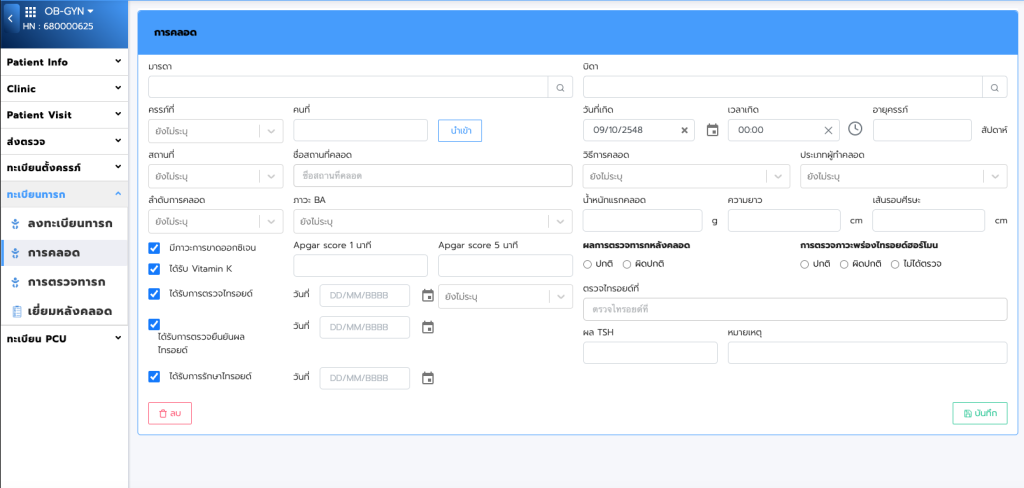
Task: Clear the birth date 09/10/2548 value
Action: coord(685,130)
